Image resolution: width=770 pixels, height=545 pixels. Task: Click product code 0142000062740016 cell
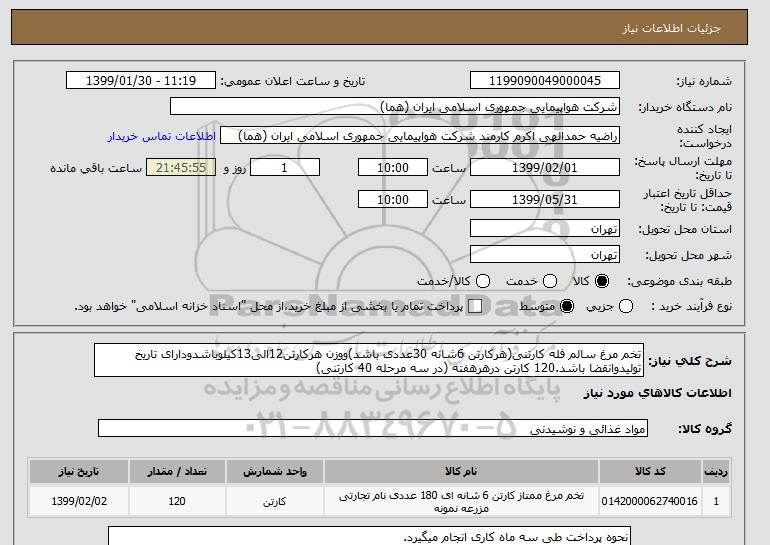pyautogui.click(x=650, y=501)
